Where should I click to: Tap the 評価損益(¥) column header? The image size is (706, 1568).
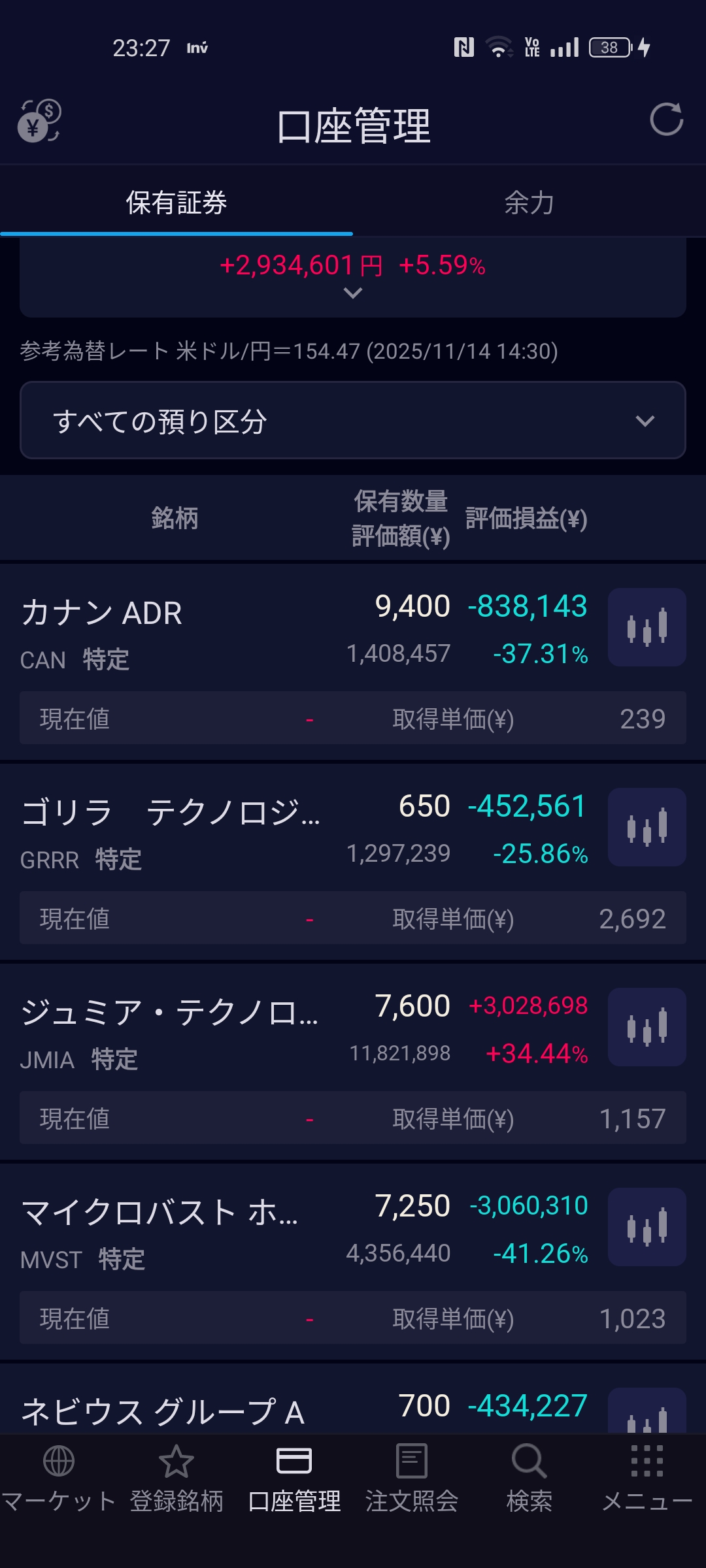(x=526, y=519)
